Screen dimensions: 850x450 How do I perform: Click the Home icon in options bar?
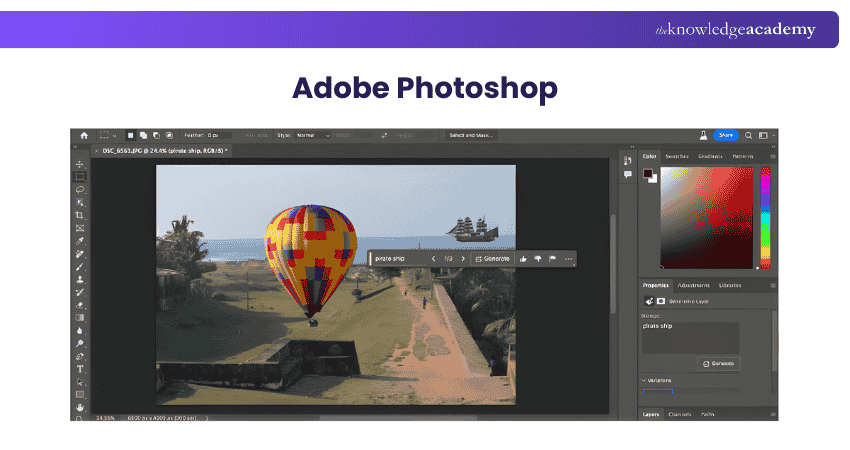[x=84, y=136]
